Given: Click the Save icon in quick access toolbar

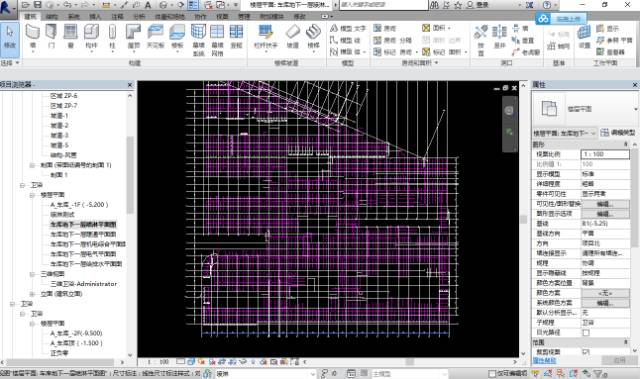Looking at the screenshot, I should point(38,5).
